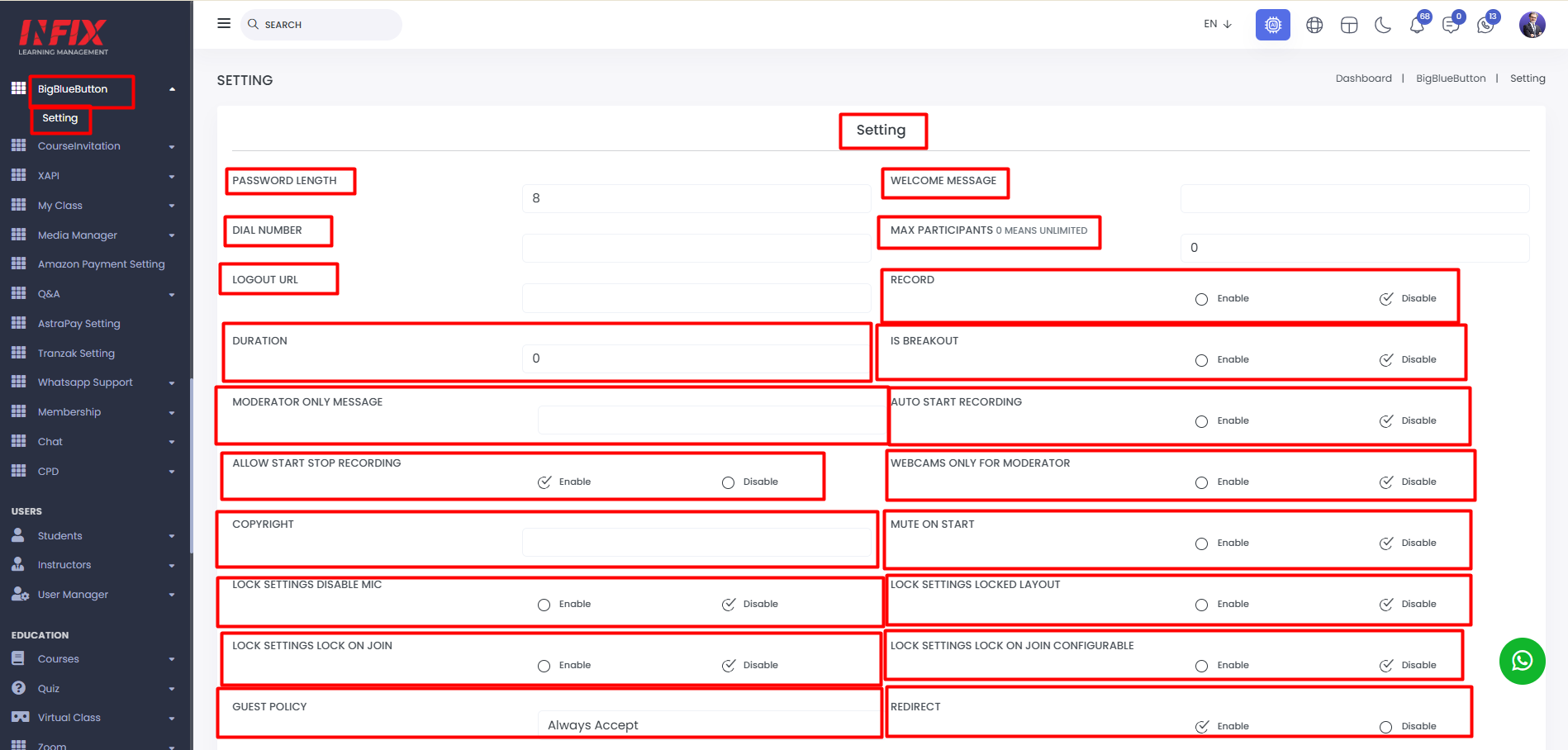Click the Media Manager grid icon
Viewport: 1568px width, 750px height.
pyautogui.click(x=18, y=235)
